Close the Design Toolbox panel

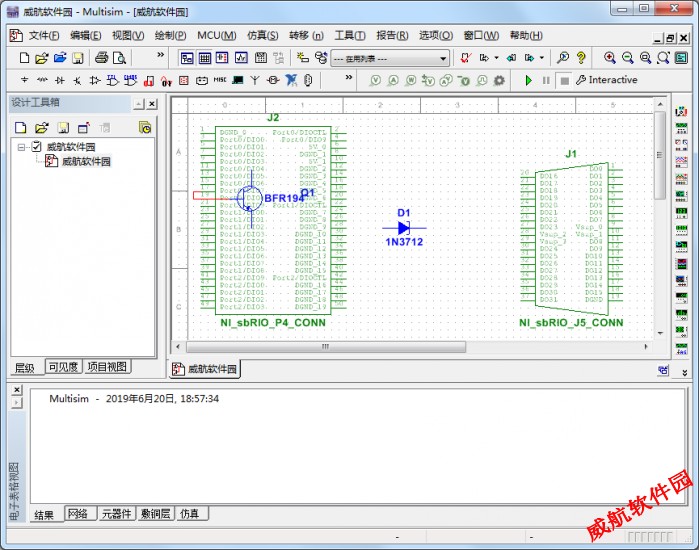(x=152, y=104)
